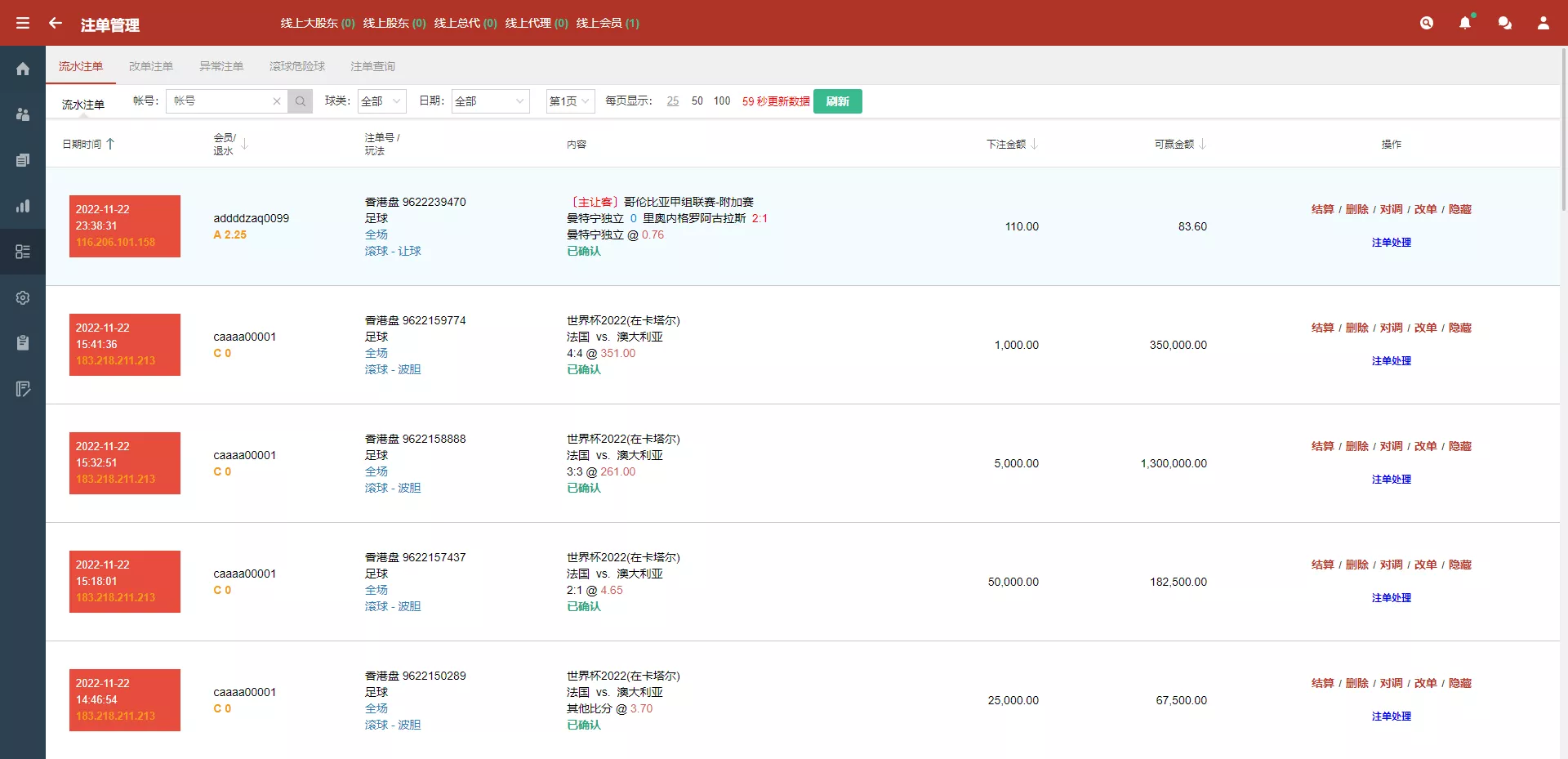This screenshot has height=759, width=1568.
Task: Open notifications via the bell icon
Action: pos(1466,24)
